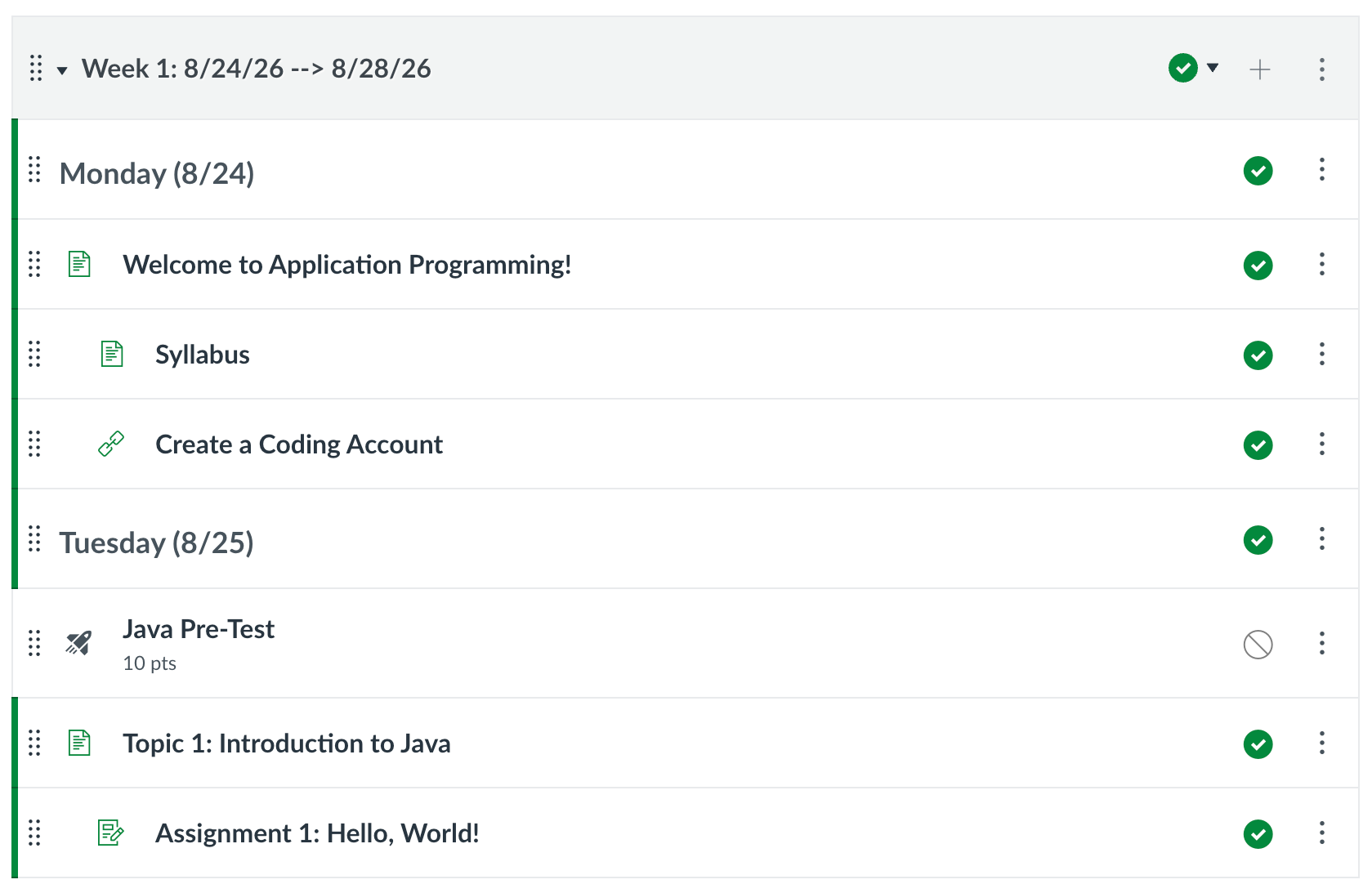Open options menu for Topic 1: Introduction to Java
This screenshot has width=1372, height=893.
(x=1322, y=743)
